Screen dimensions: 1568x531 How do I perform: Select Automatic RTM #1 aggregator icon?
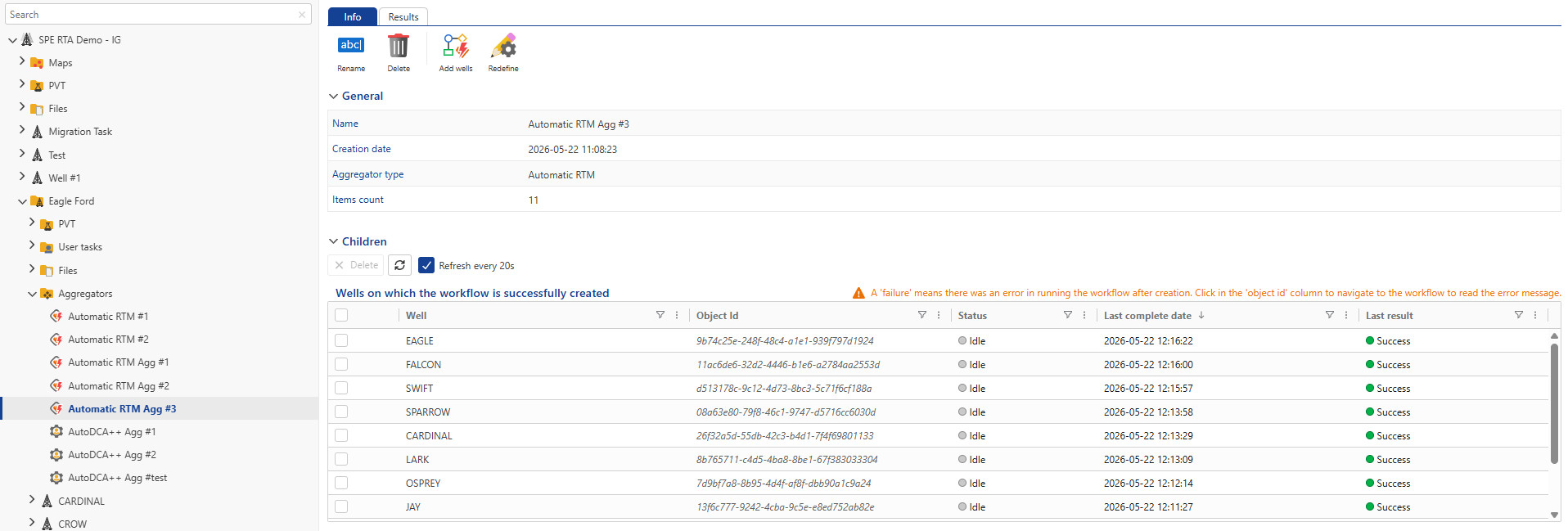(x=56, y=316)
